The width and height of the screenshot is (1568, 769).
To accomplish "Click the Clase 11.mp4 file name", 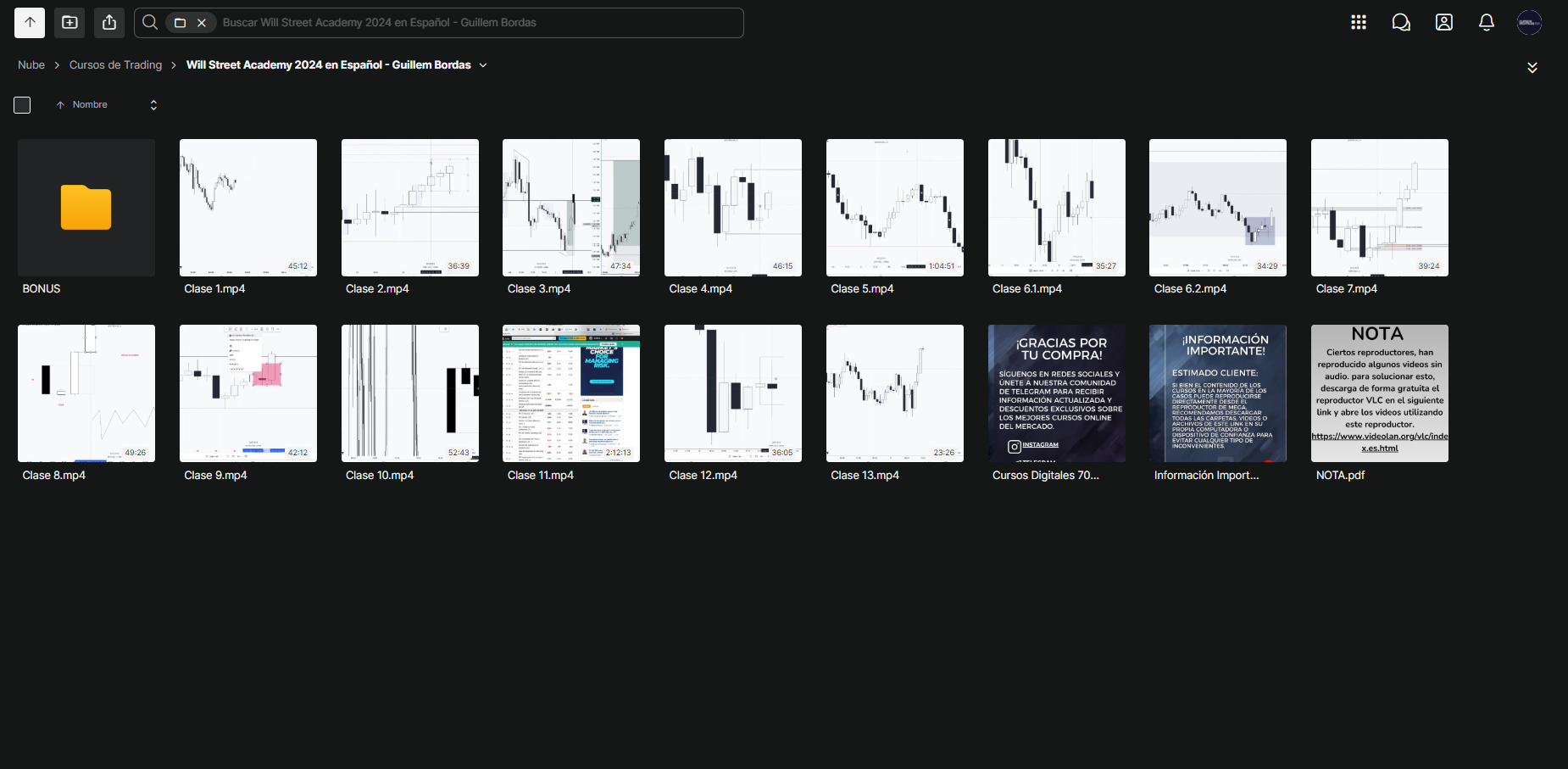I will [x=541, y=476].
